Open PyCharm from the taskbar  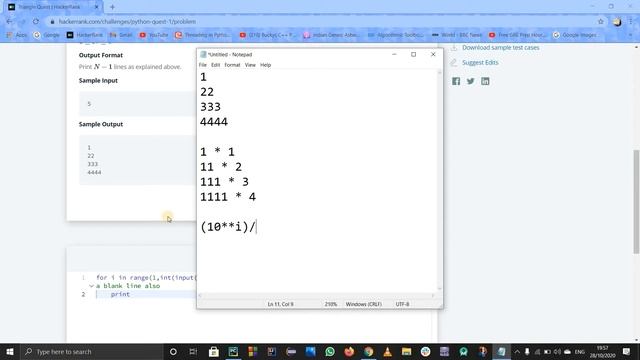click(233, 352)
